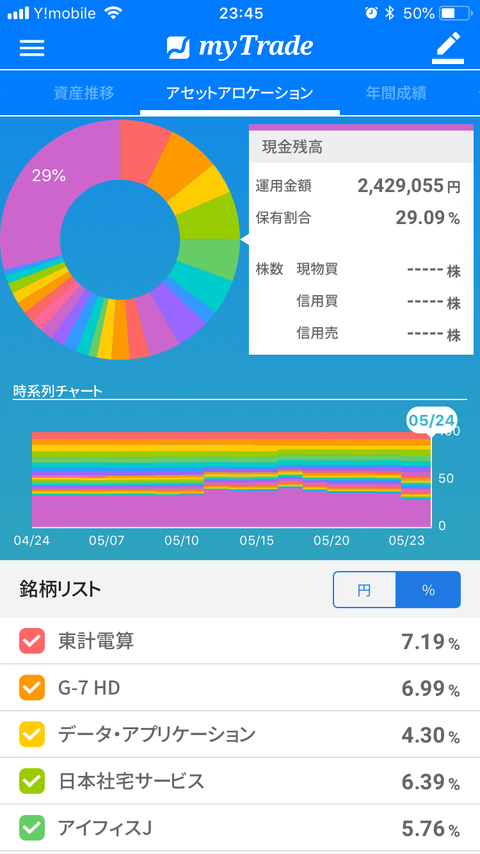
Task: Open the データ・アプリケーション list row
Action: pyautogui.click(x=240, y=735)
